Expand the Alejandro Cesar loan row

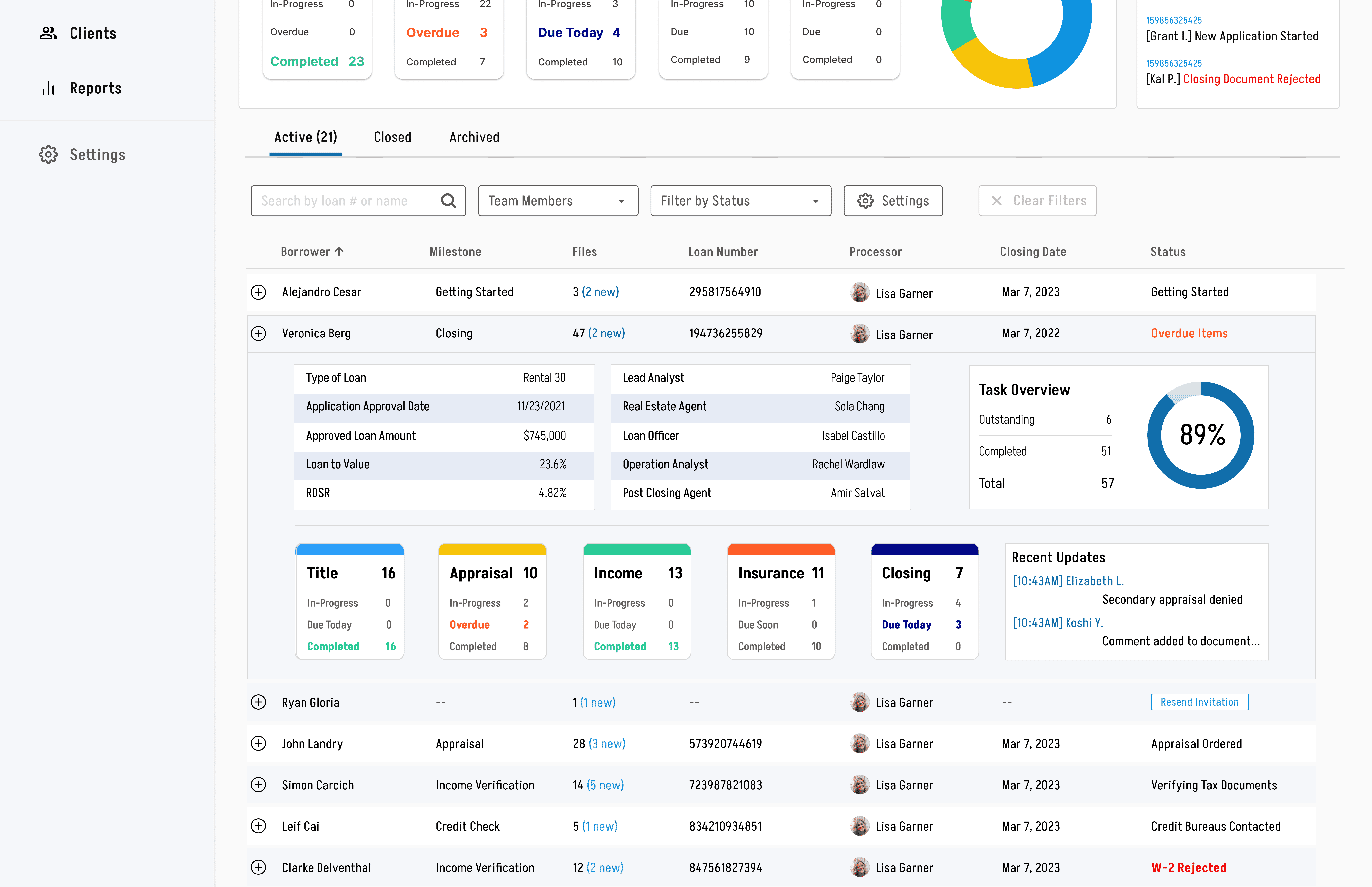click(258, 292)
